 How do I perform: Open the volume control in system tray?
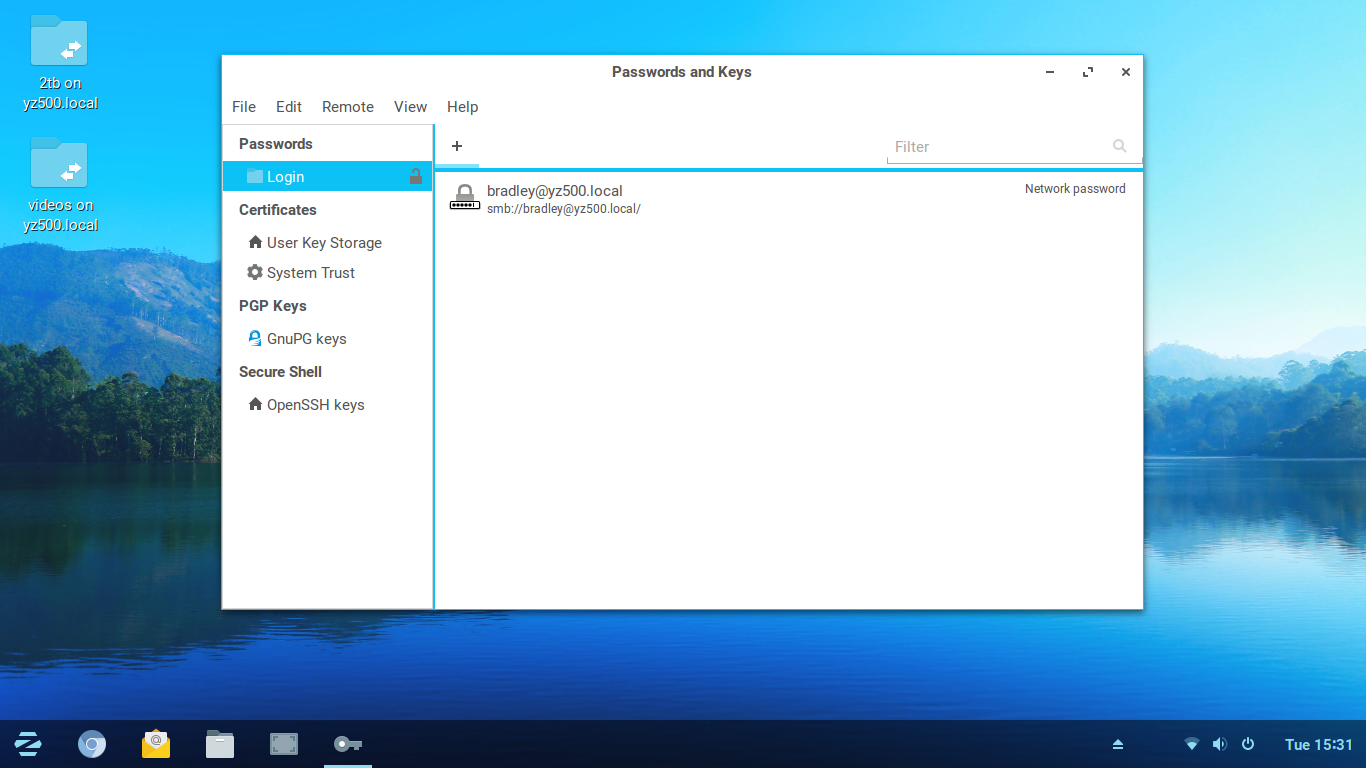1219,744
